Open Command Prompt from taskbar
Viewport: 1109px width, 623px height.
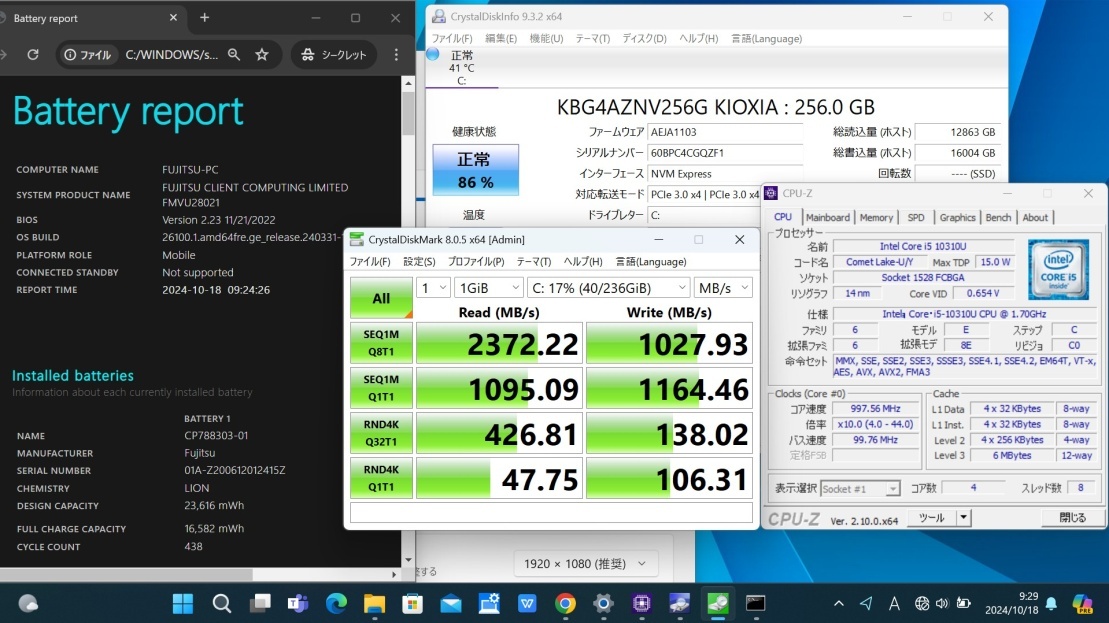coord(755,603)
